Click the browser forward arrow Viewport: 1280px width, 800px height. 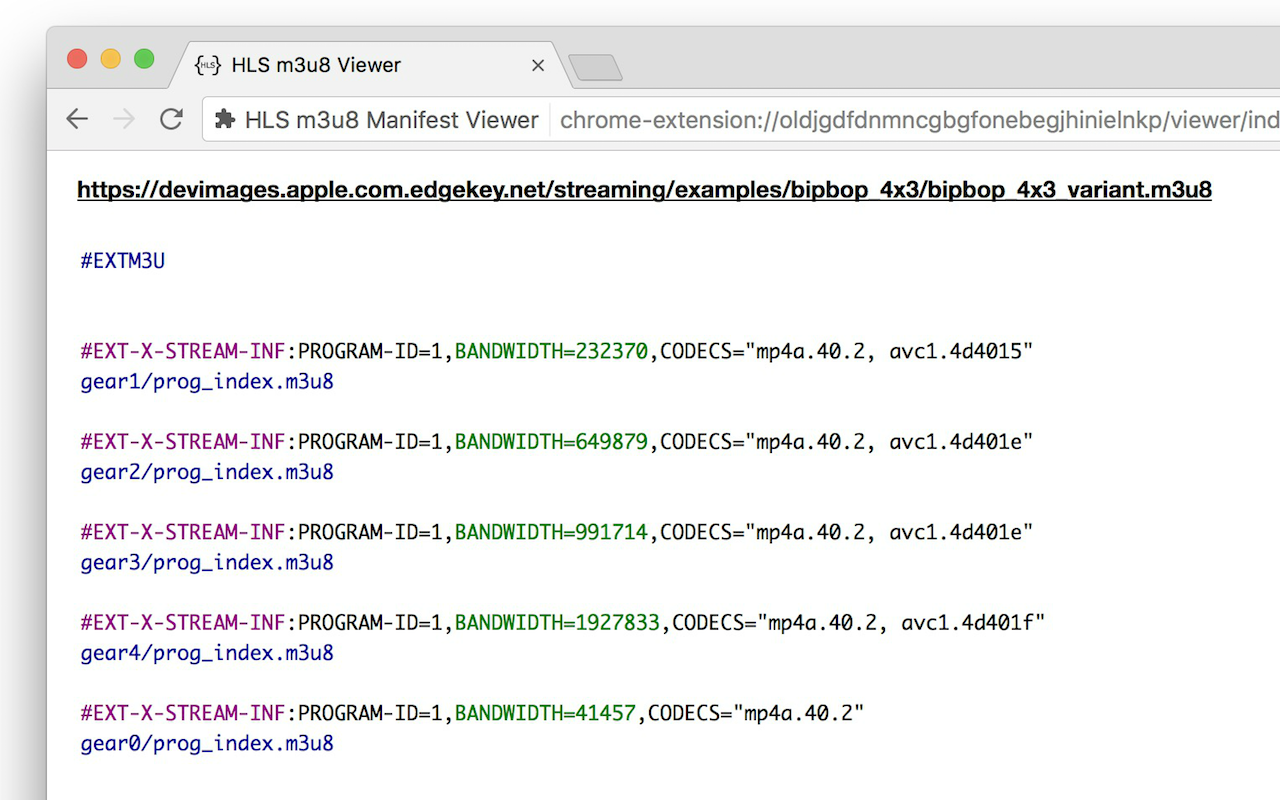pyautogui.click(x=124, y=120)
